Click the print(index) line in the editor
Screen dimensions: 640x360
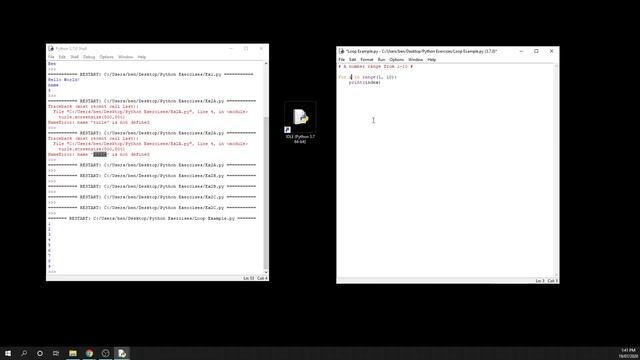pyautogui.click(x=364, y=82)
